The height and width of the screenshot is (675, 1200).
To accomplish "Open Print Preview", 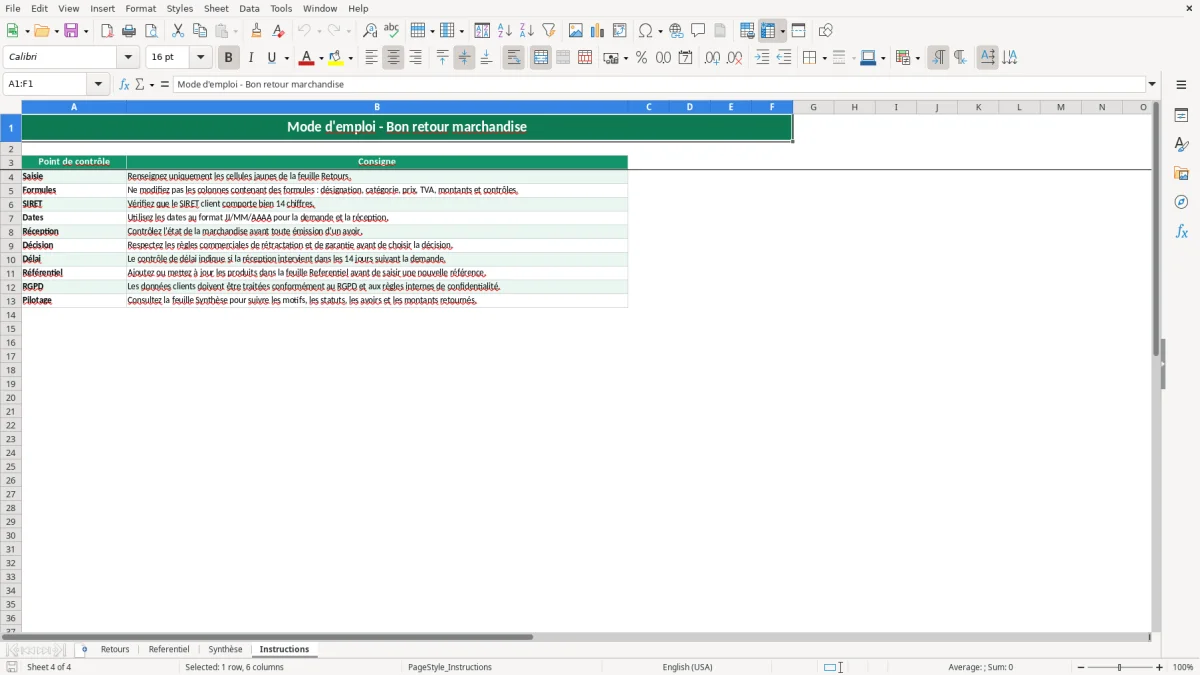I will point(151,31).
